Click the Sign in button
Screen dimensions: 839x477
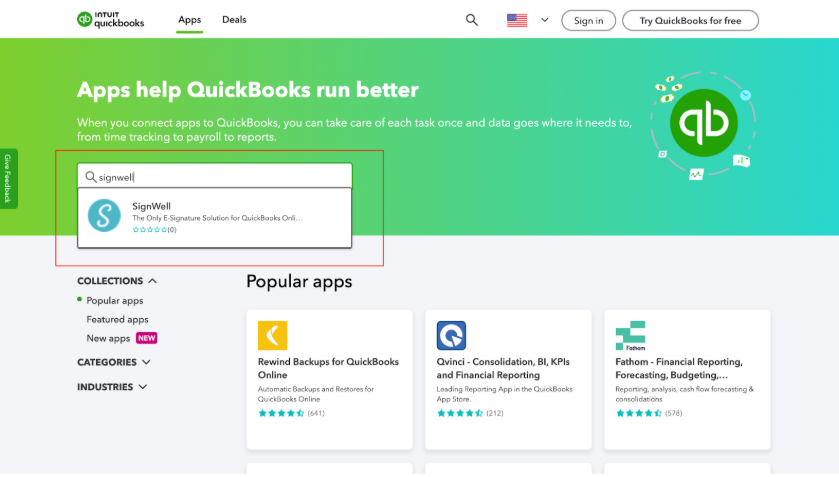click(588, 20)
